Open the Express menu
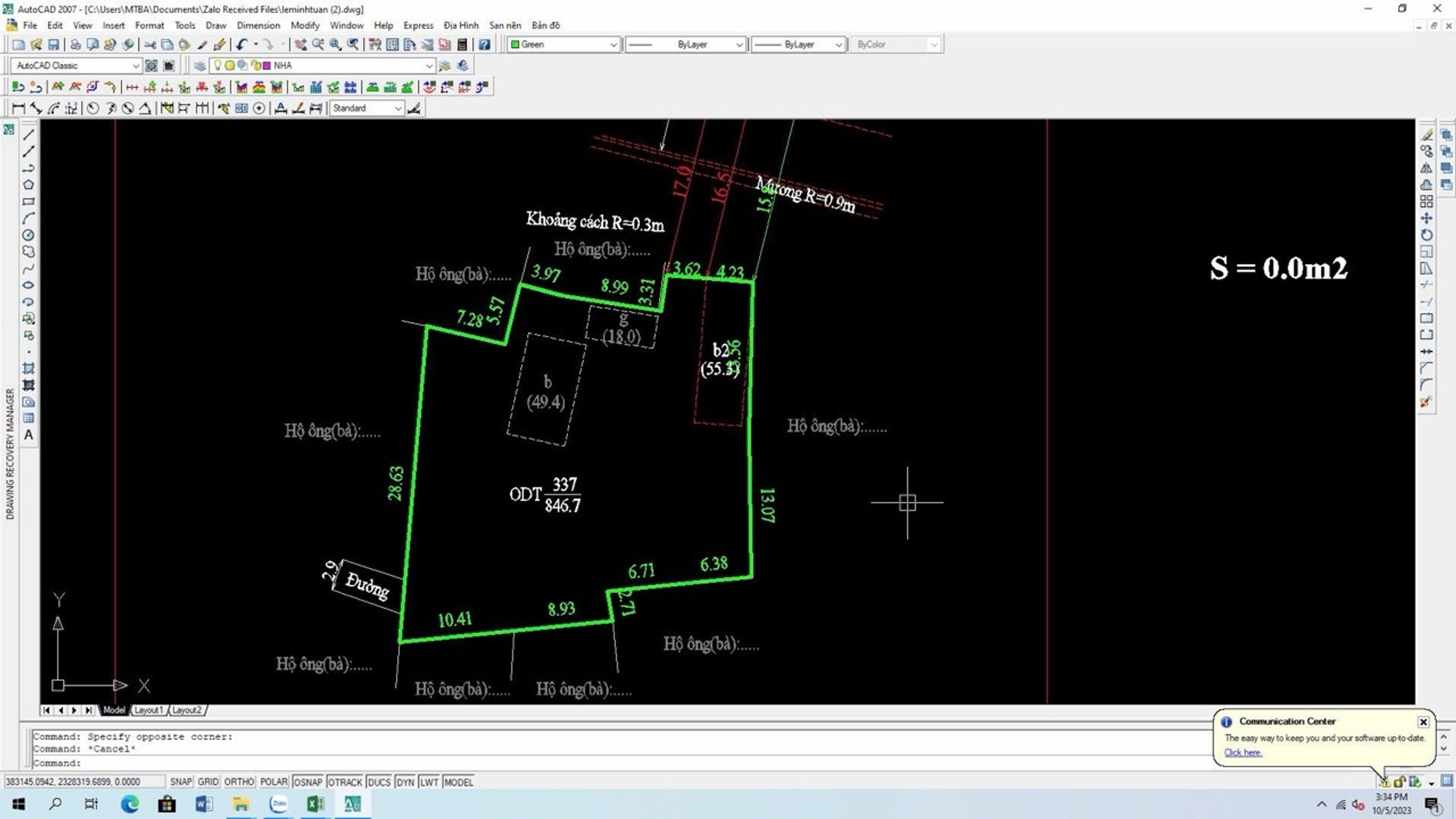The image size is (1456, 819). pos(418,25)
